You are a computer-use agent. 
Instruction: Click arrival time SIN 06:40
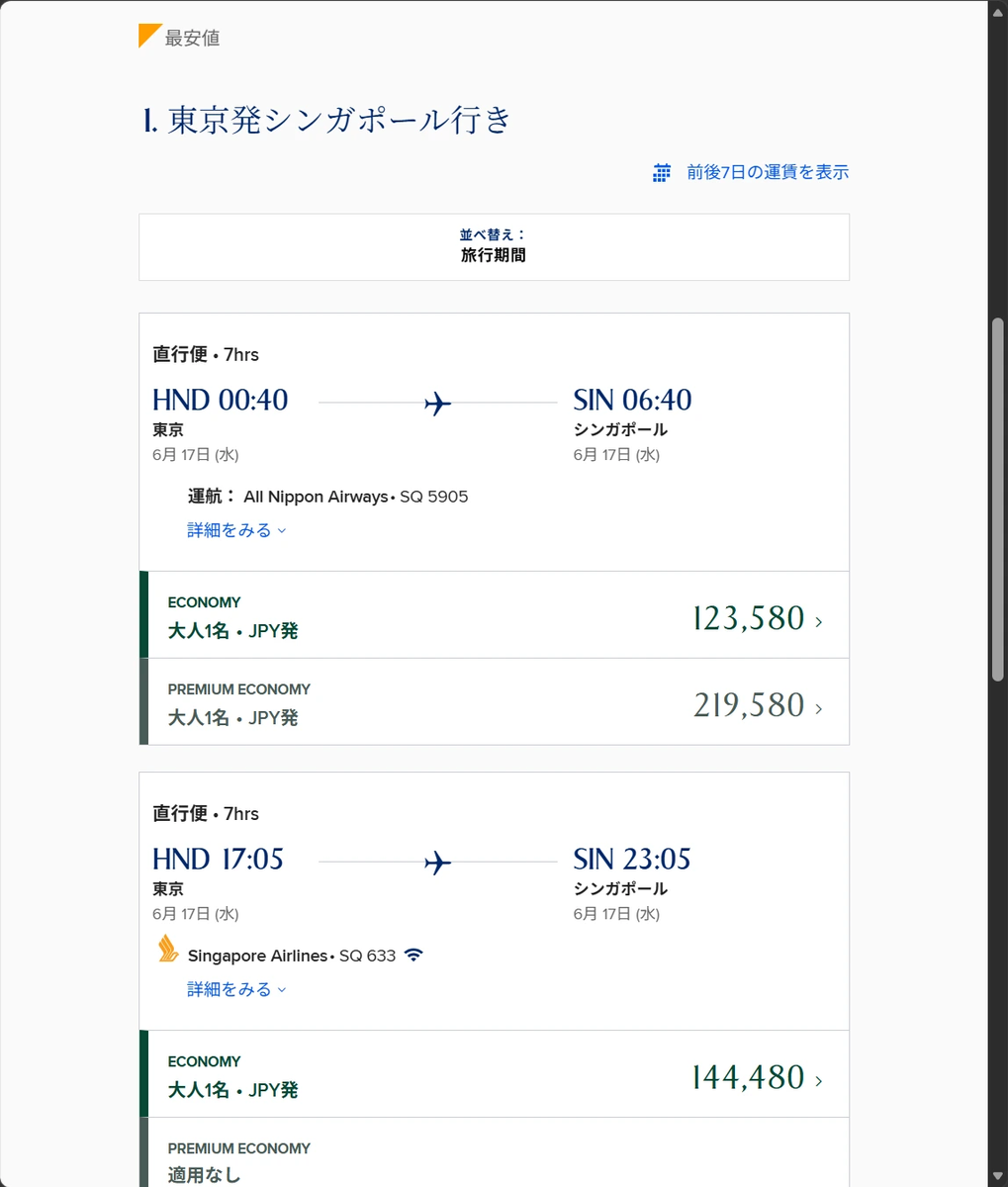click(x=633, y=400)
